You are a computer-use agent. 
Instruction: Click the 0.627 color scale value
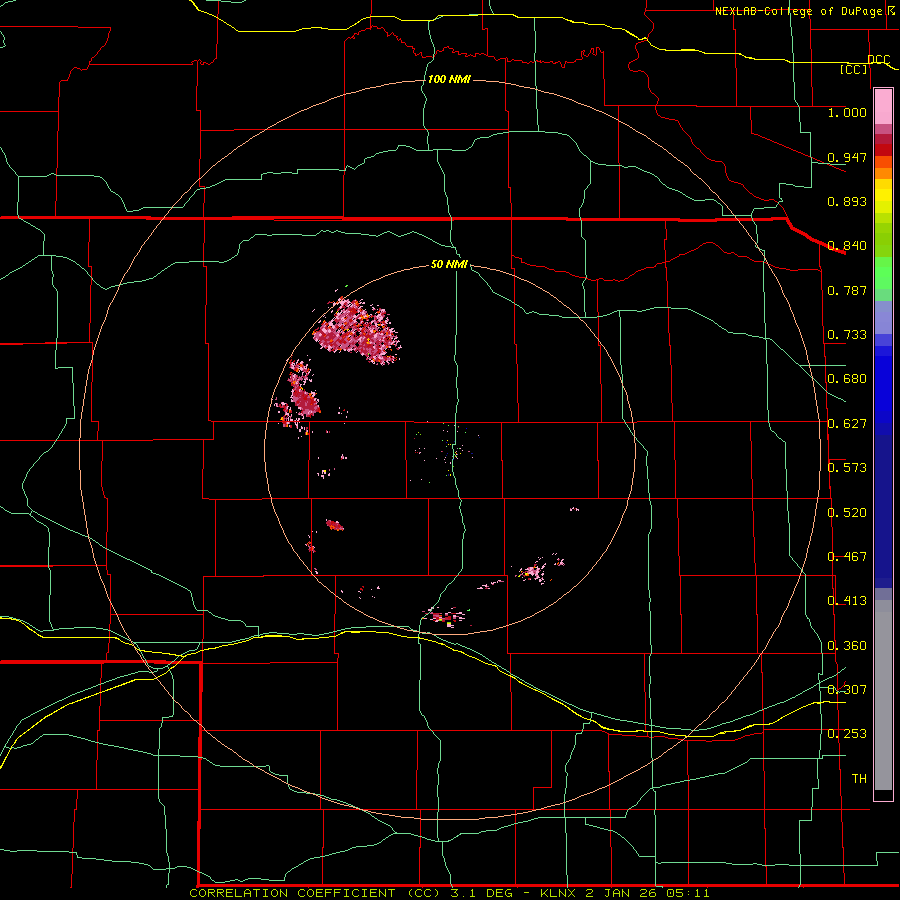(847, 424)
